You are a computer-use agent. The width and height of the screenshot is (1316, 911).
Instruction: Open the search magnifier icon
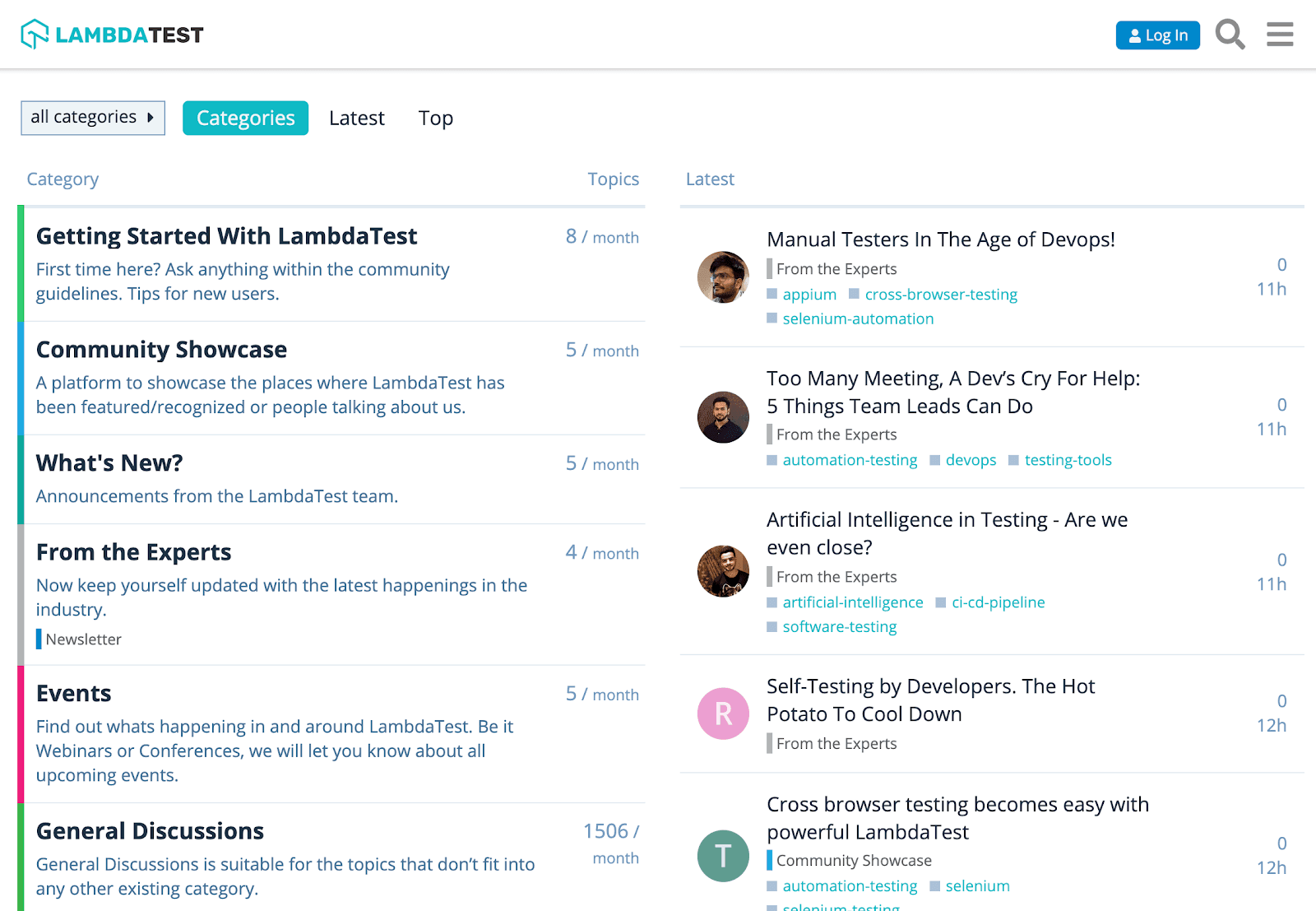pyautogui.click(x=1230, y=35)
